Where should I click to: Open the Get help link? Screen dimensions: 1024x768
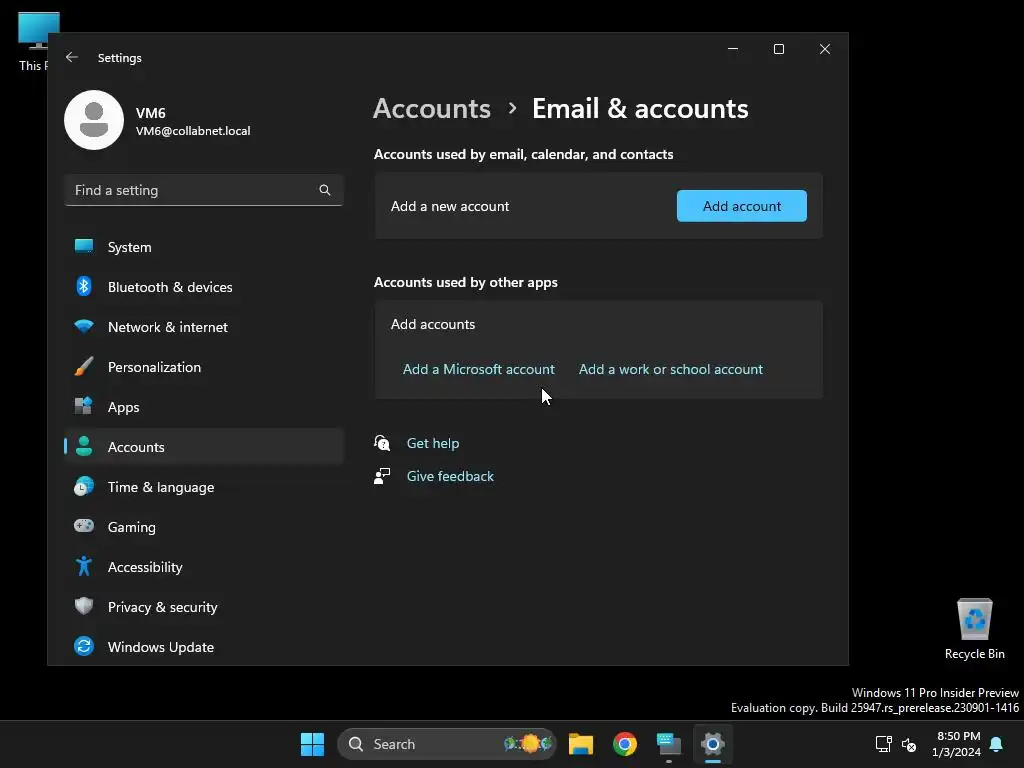[x=432, y=443]
